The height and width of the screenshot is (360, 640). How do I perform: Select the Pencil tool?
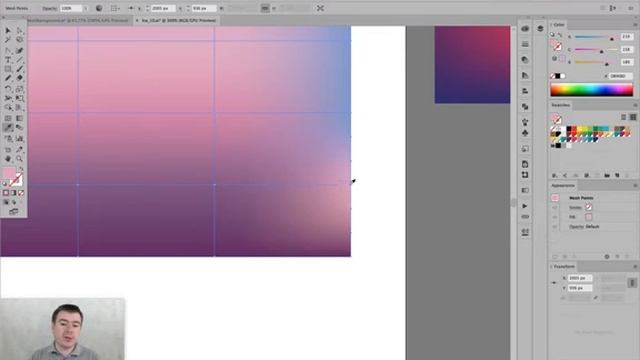(8, 78)
